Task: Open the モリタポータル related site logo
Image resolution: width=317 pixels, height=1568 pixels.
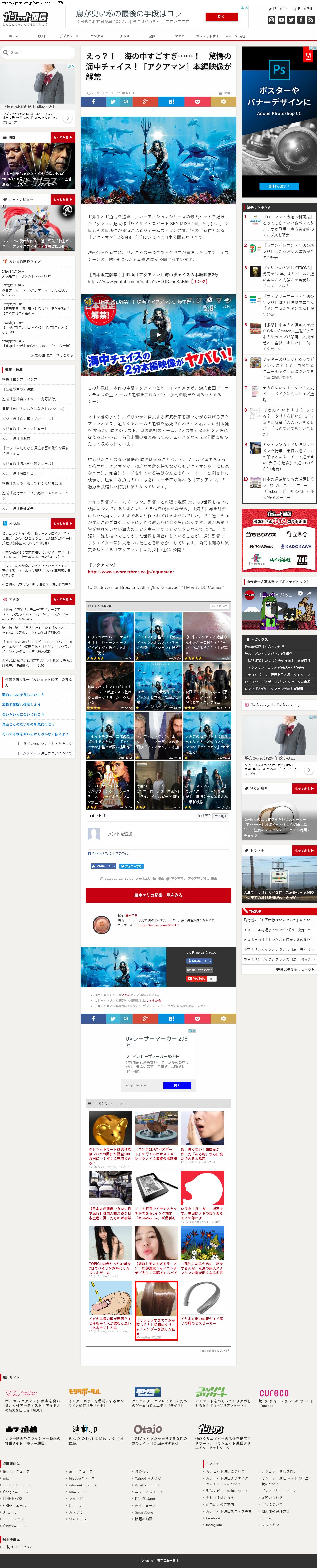Action: (x=85, y=1393)
